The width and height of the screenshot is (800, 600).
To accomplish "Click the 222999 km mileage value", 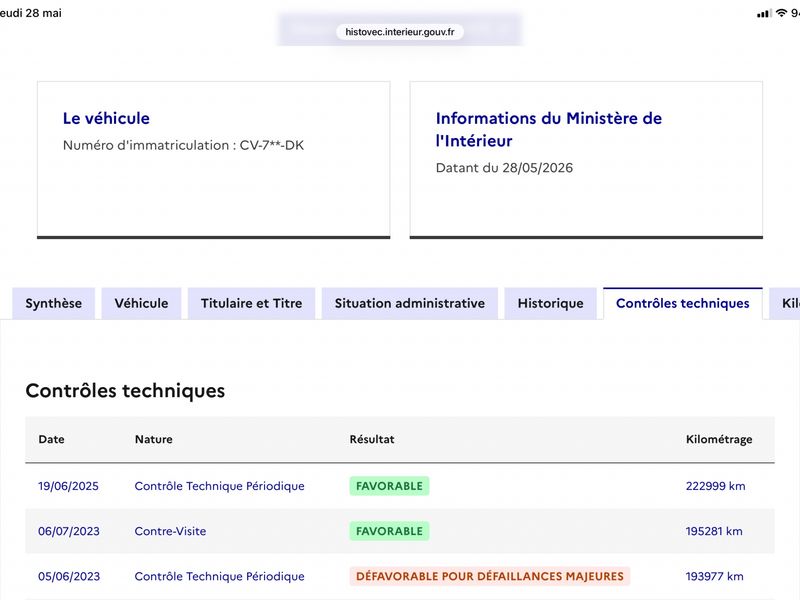I will 715,486.
